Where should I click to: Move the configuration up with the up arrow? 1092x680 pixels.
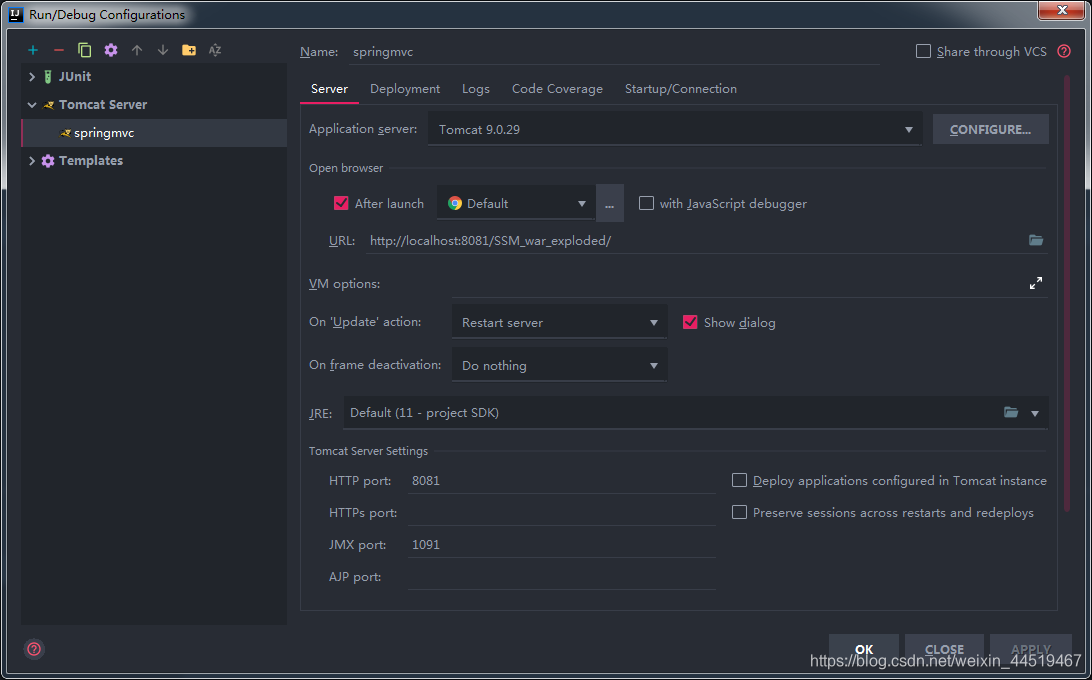(136, 50)
